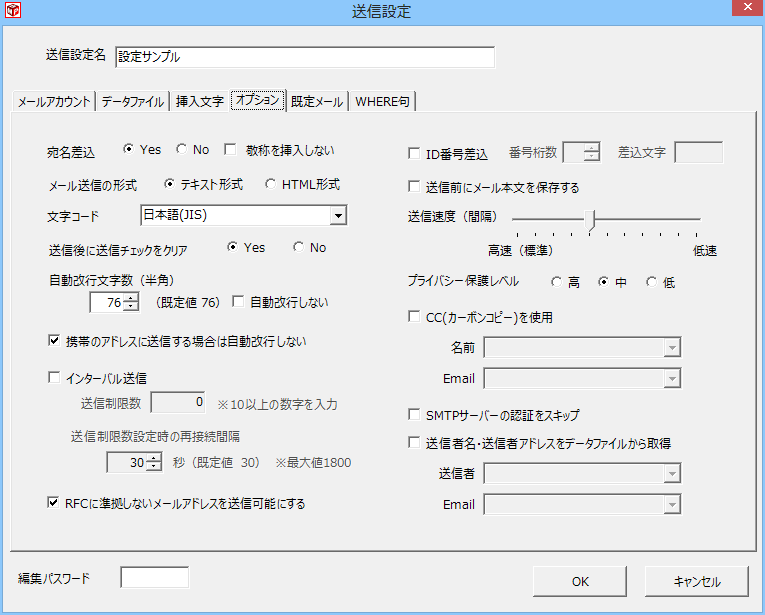Expand the 送信者 dropdown
The image size is (765, 615).
tap(672, 474)
